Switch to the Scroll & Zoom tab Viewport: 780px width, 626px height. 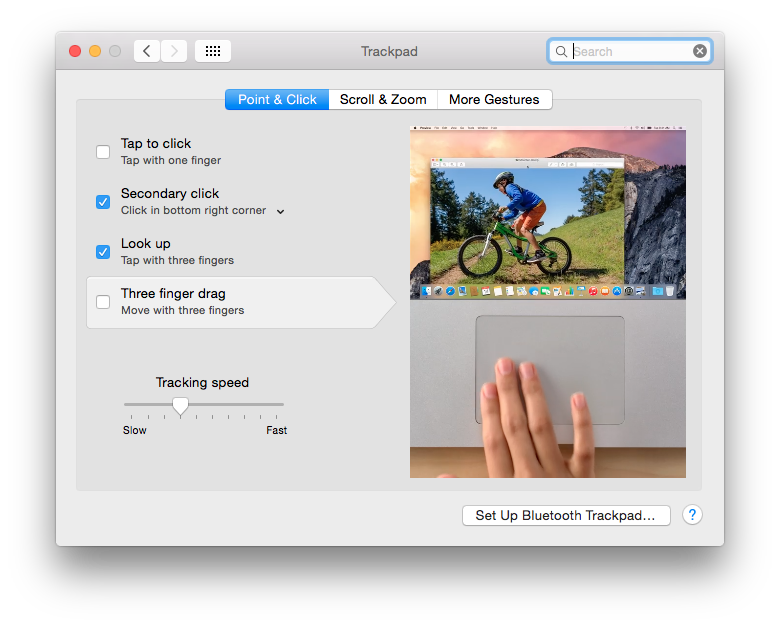[x=383, y=100]
